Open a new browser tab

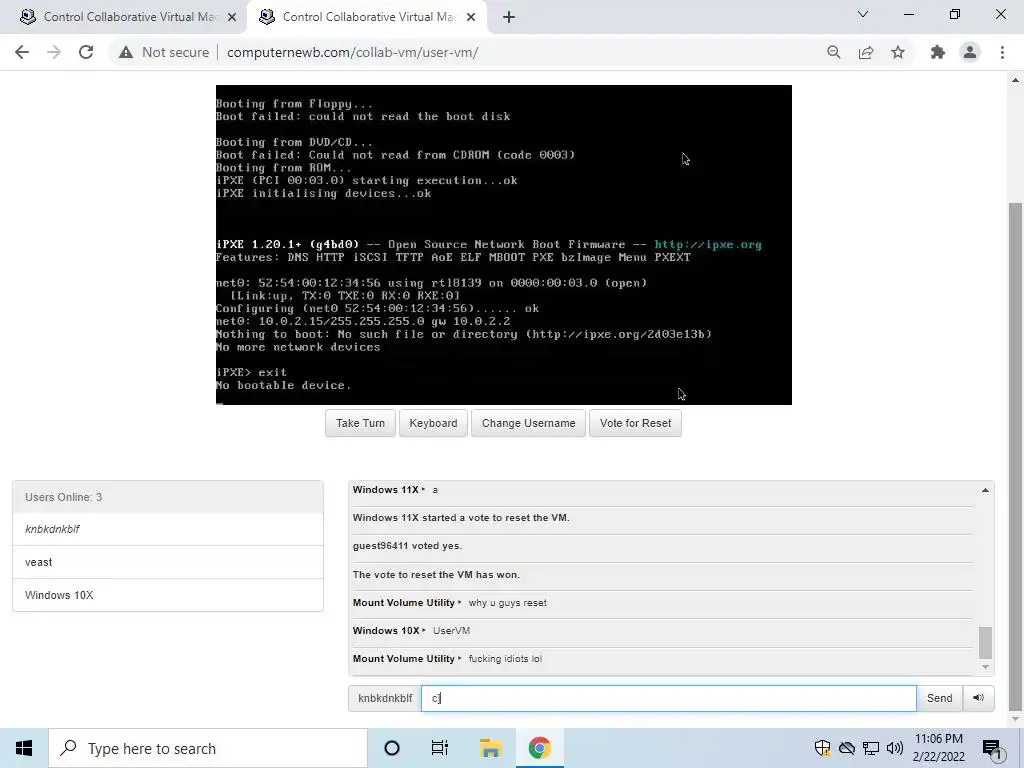(x=509, y=18)
